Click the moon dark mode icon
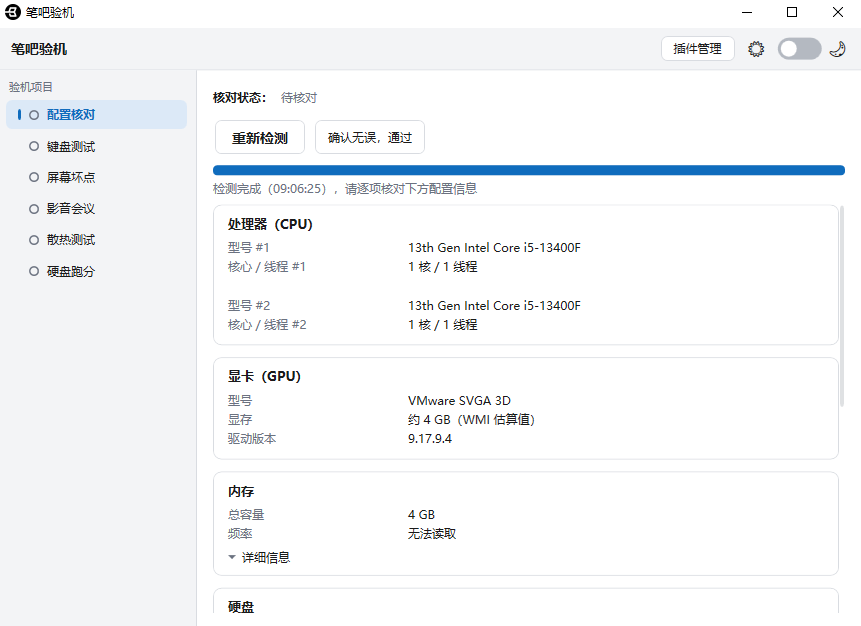Screen dimensions: 861x626 point(837,49)
